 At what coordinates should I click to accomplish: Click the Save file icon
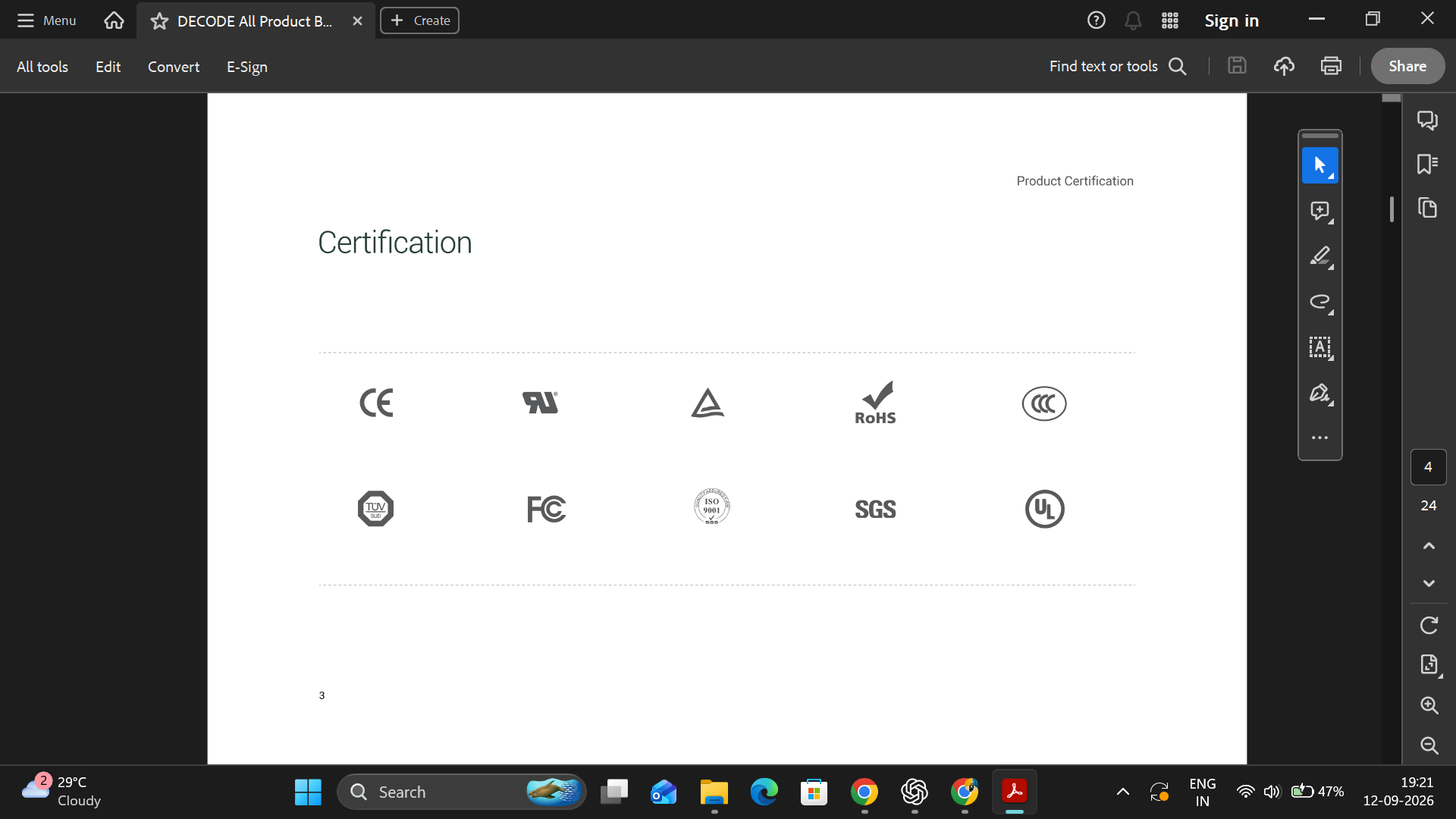click(x=1237, y=66)
